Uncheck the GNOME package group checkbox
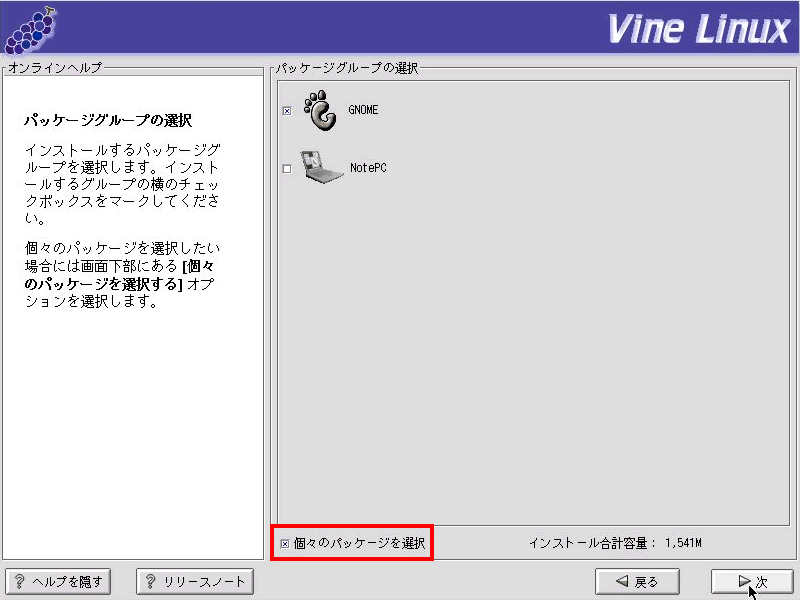The width and height of the screenshot is (800, 600). point(287,111)
